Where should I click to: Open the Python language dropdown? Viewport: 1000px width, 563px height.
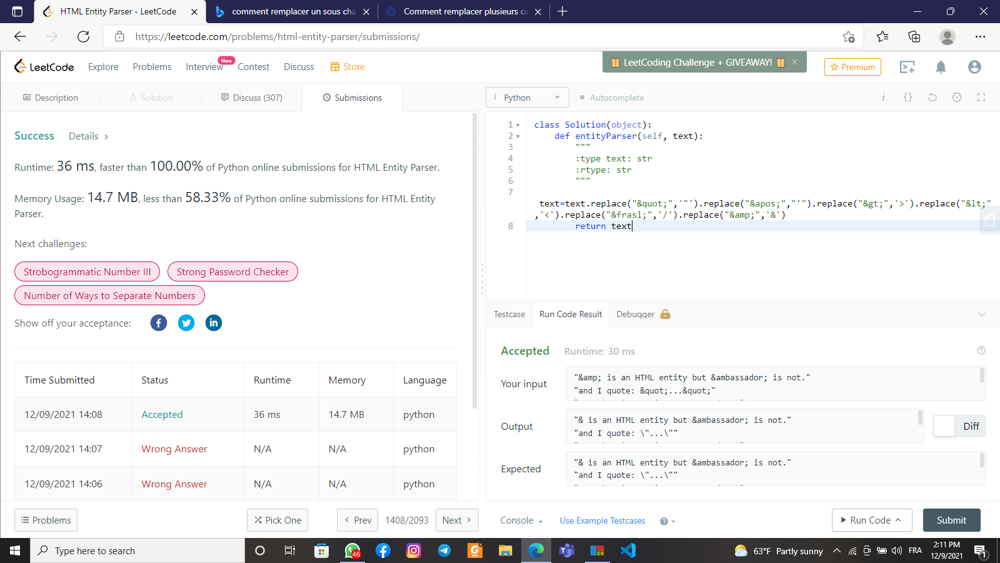[x=527, y=98]
